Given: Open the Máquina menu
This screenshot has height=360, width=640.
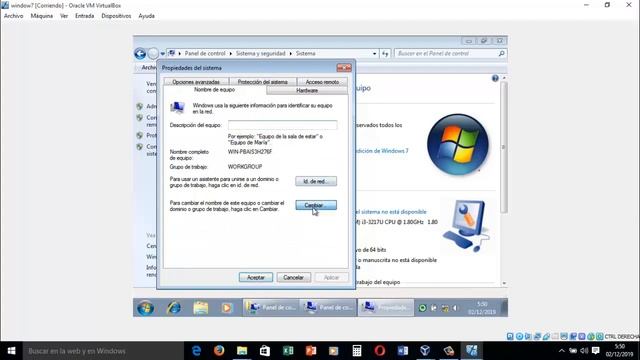Looking at the screenshot, I should point(42,16).
